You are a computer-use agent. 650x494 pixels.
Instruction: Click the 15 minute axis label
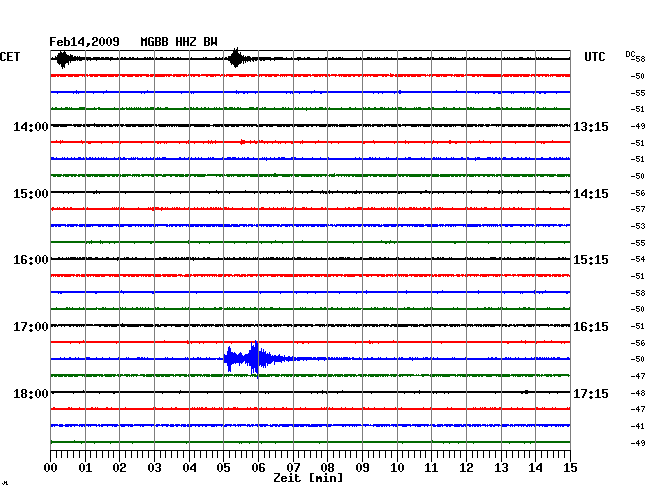point(570,467)
